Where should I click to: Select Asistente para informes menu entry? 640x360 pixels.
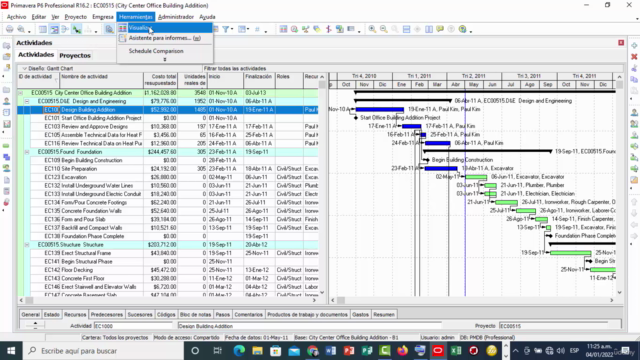(x=164, y=38)
